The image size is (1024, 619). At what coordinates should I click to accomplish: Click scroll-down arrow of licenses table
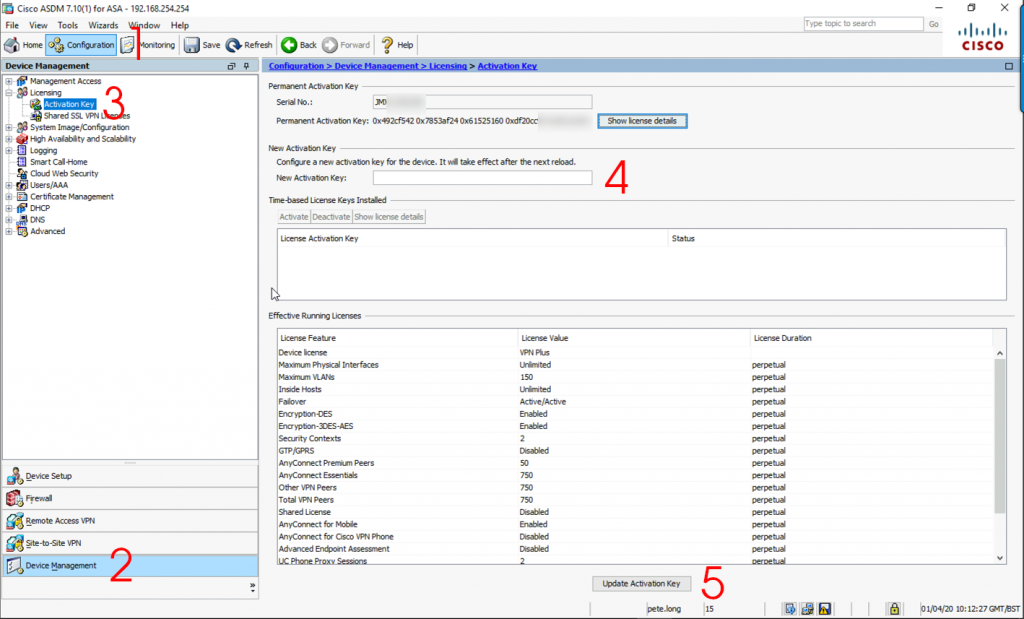(1000, 558)
